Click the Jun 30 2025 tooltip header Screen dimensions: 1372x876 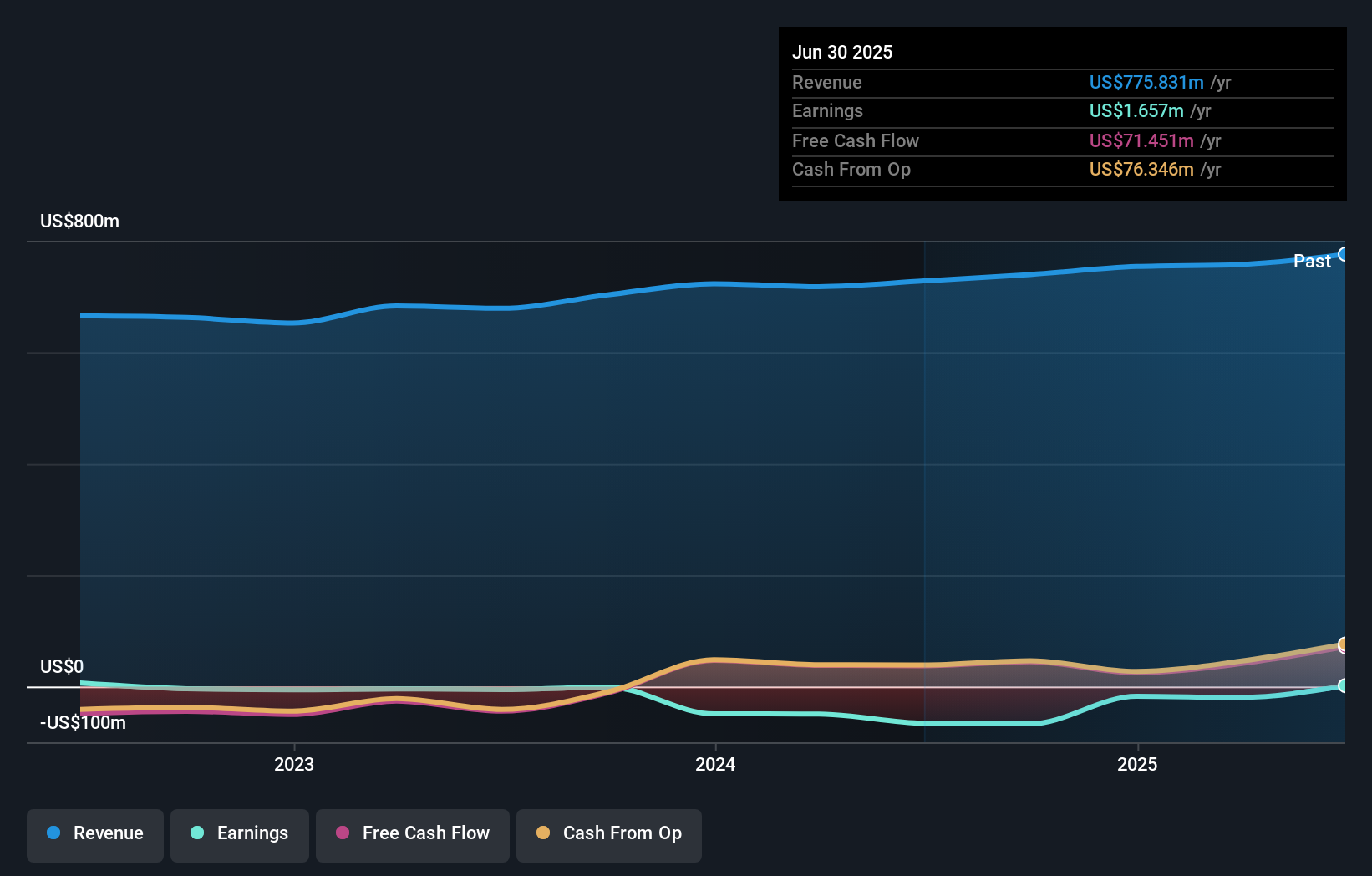(843, 52)
